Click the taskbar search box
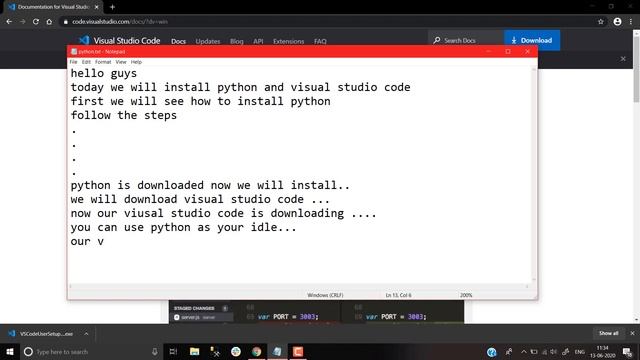The width and height of the screenshot is (640, 360). [91, 351]
